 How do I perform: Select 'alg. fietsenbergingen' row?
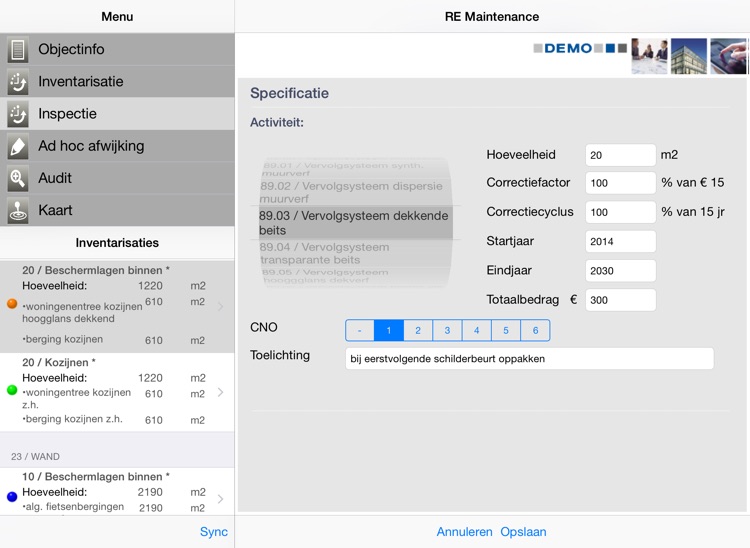click(113, 507)
